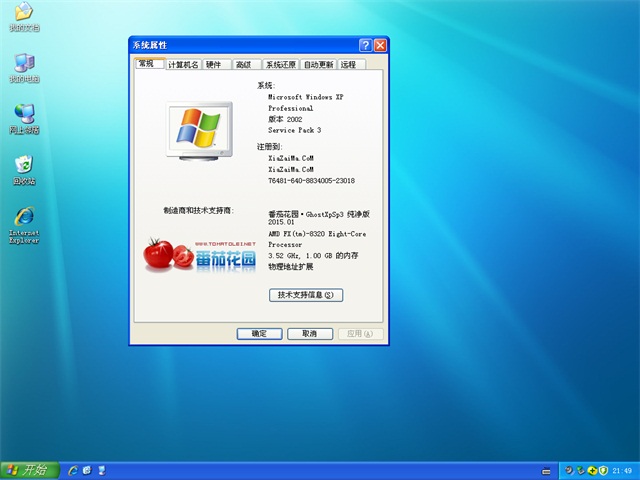Go to the 自动更新 tab

click(x=319, y=64)
